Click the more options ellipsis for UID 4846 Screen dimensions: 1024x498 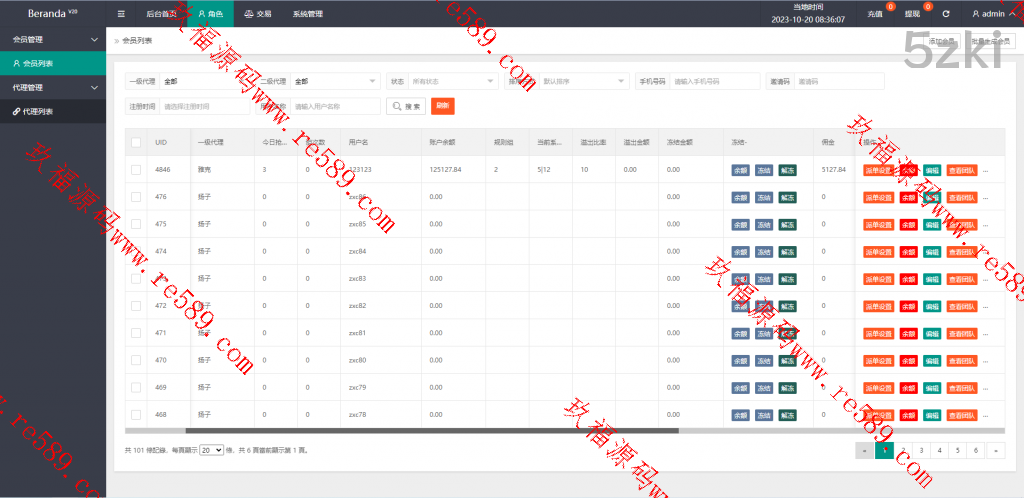[x=986, y=170]
